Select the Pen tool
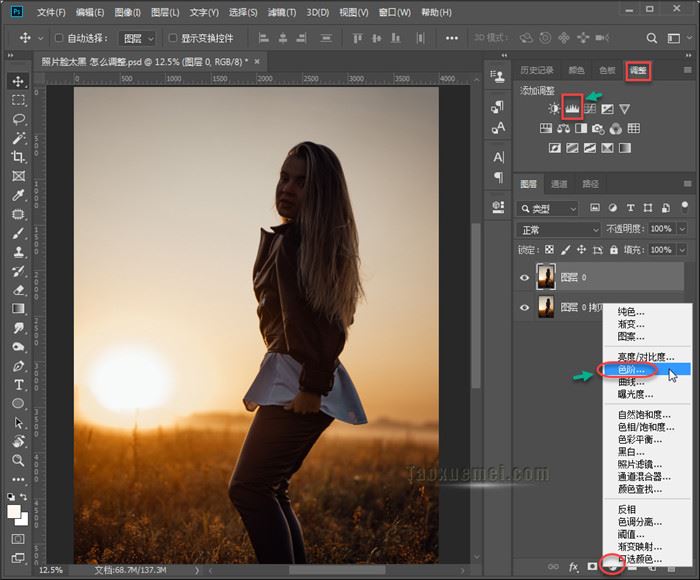The height and width of the screenshot is (580, 700). (x=18, y=366)
